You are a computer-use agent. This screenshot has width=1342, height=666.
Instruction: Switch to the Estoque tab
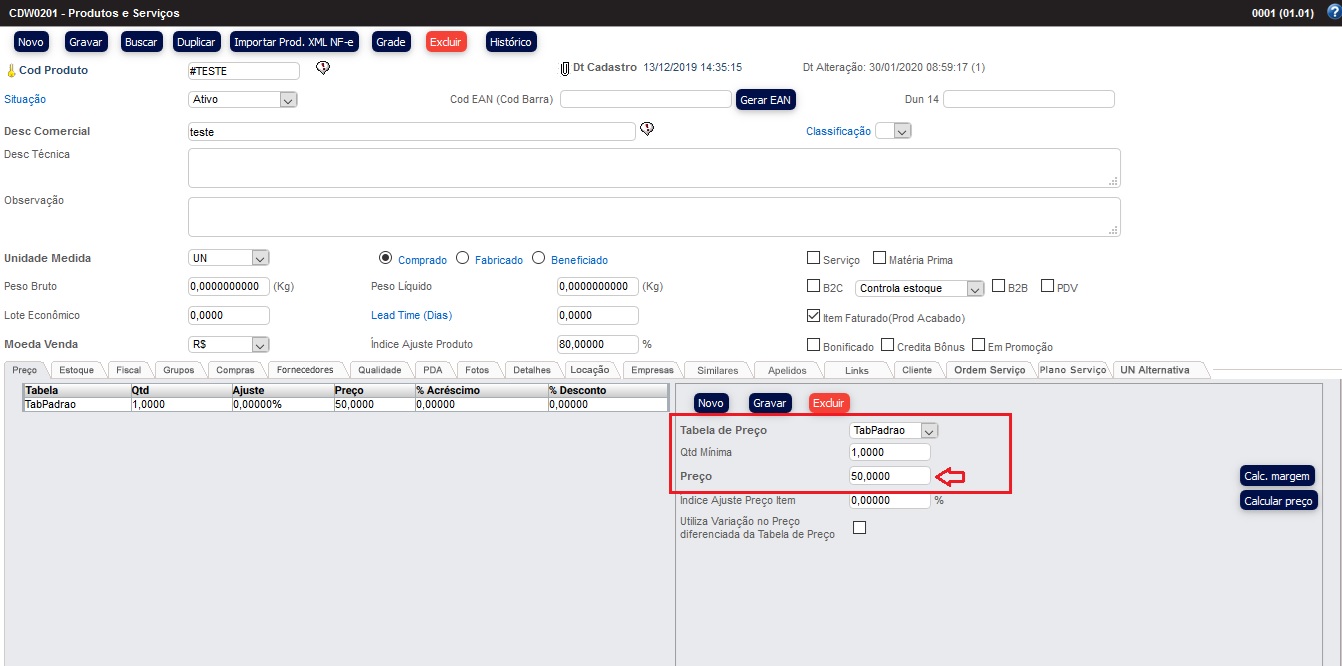pyautogui.click(x=76, y=370)
